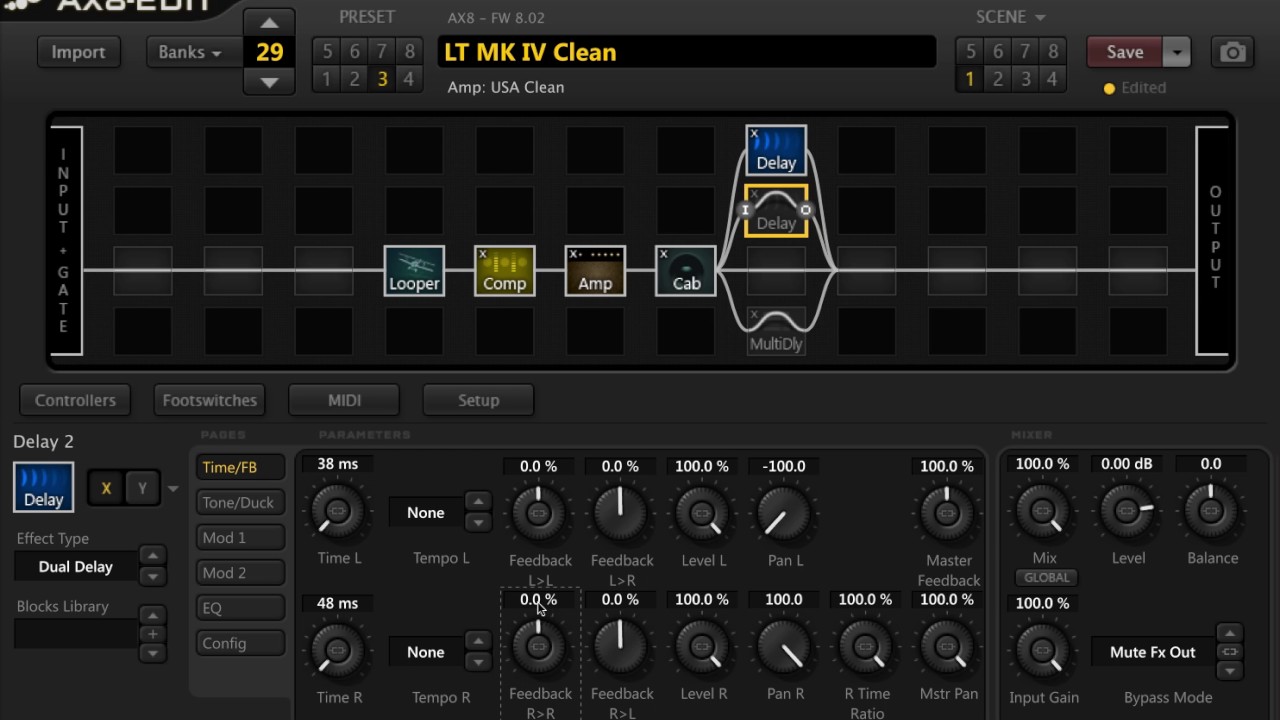Select the Amp block in the grid

(x=595, y=271)
